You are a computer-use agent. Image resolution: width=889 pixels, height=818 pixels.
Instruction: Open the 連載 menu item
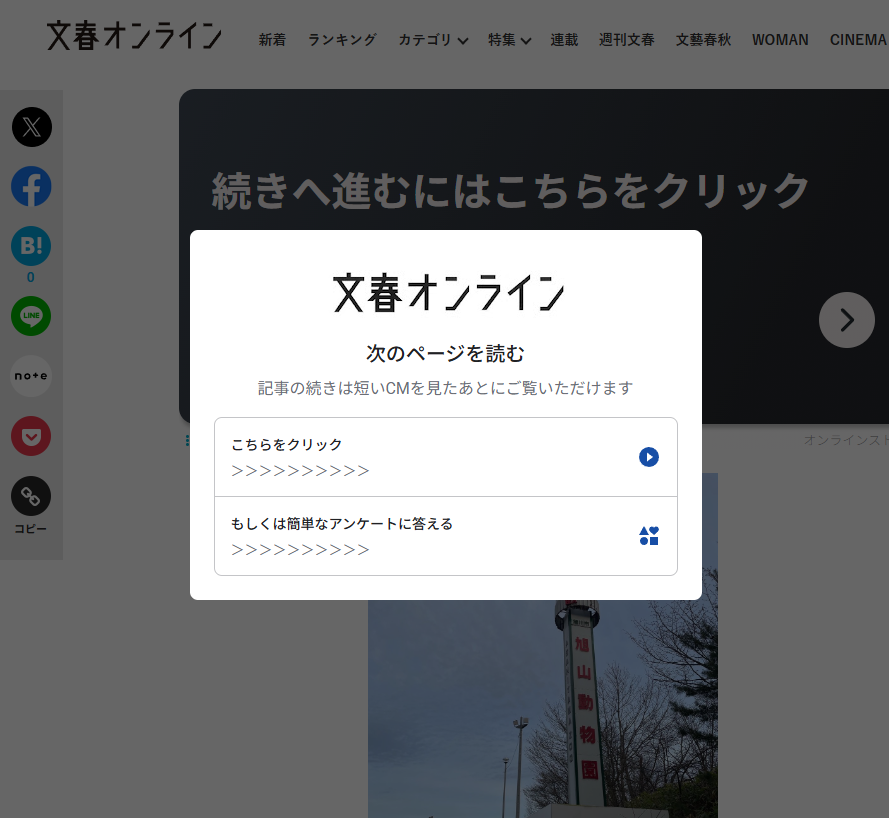[x=564, y=40]
